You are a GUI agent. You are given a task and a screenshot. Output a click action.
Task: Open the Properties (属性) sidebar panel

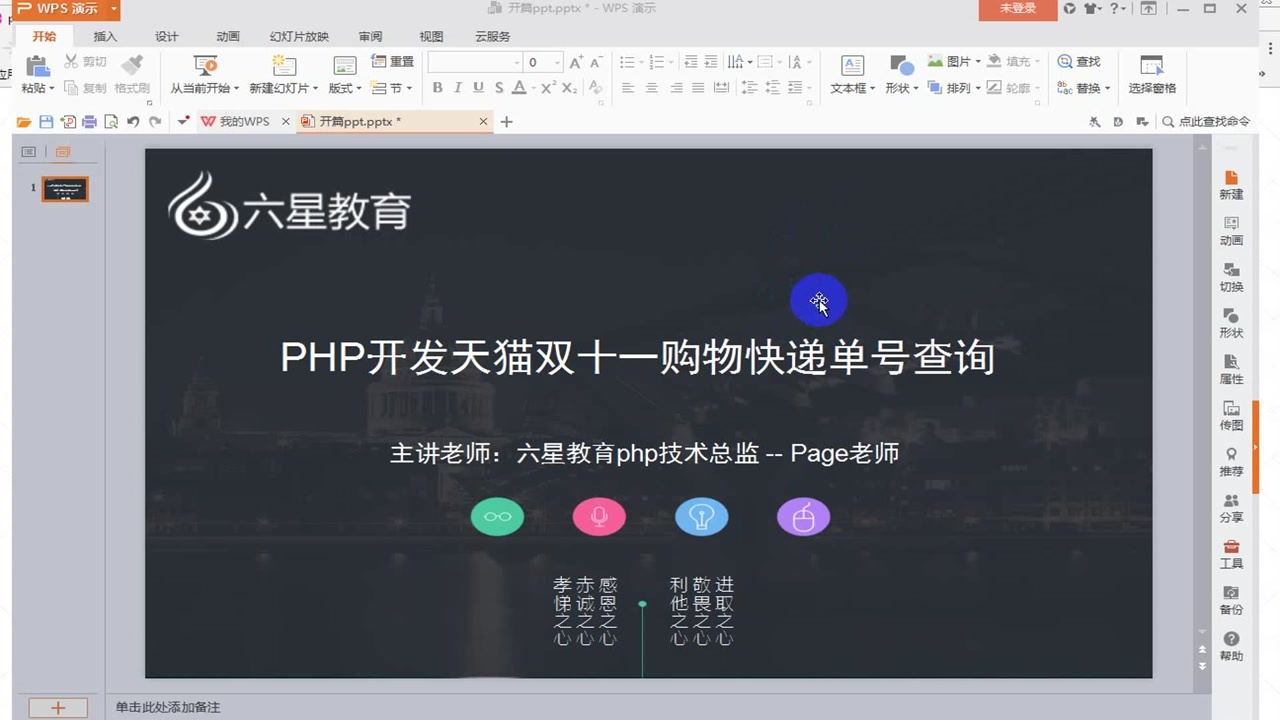click(x=1231, y=369)
